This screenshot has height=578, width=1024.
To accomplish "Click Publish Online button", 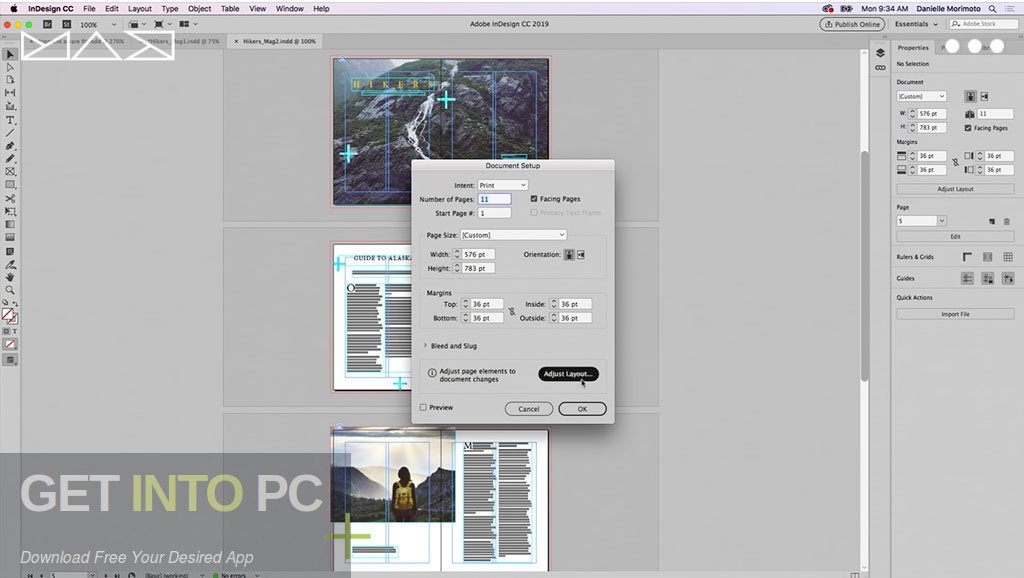I will point(852,24).
